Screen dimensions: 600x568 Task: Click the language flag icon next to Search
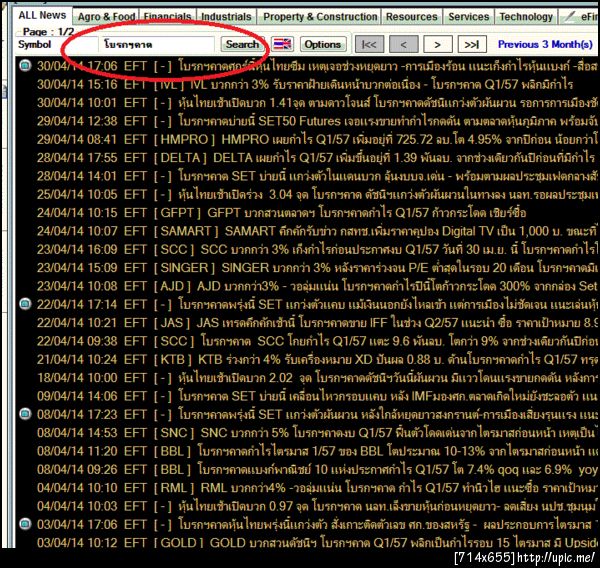pyautogui.click(x=282, y=44)
